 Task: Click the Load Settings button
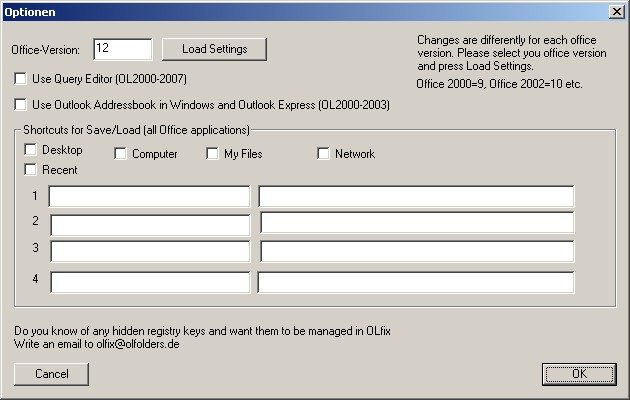click(x=214, y=49)
